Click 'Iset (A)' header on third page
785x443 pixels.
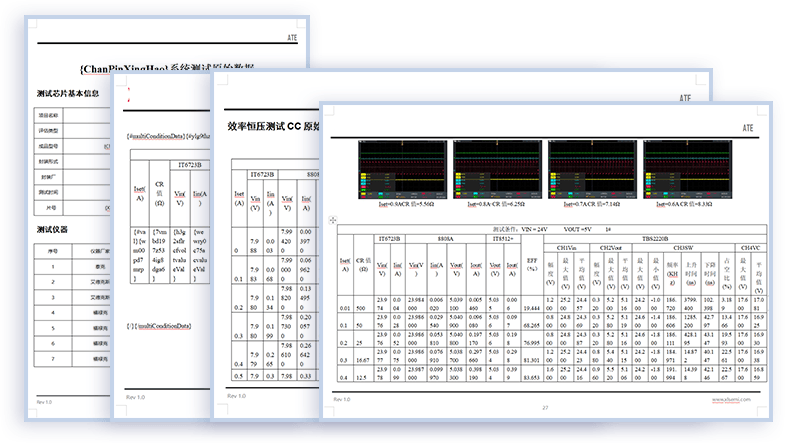click(239, 199)
